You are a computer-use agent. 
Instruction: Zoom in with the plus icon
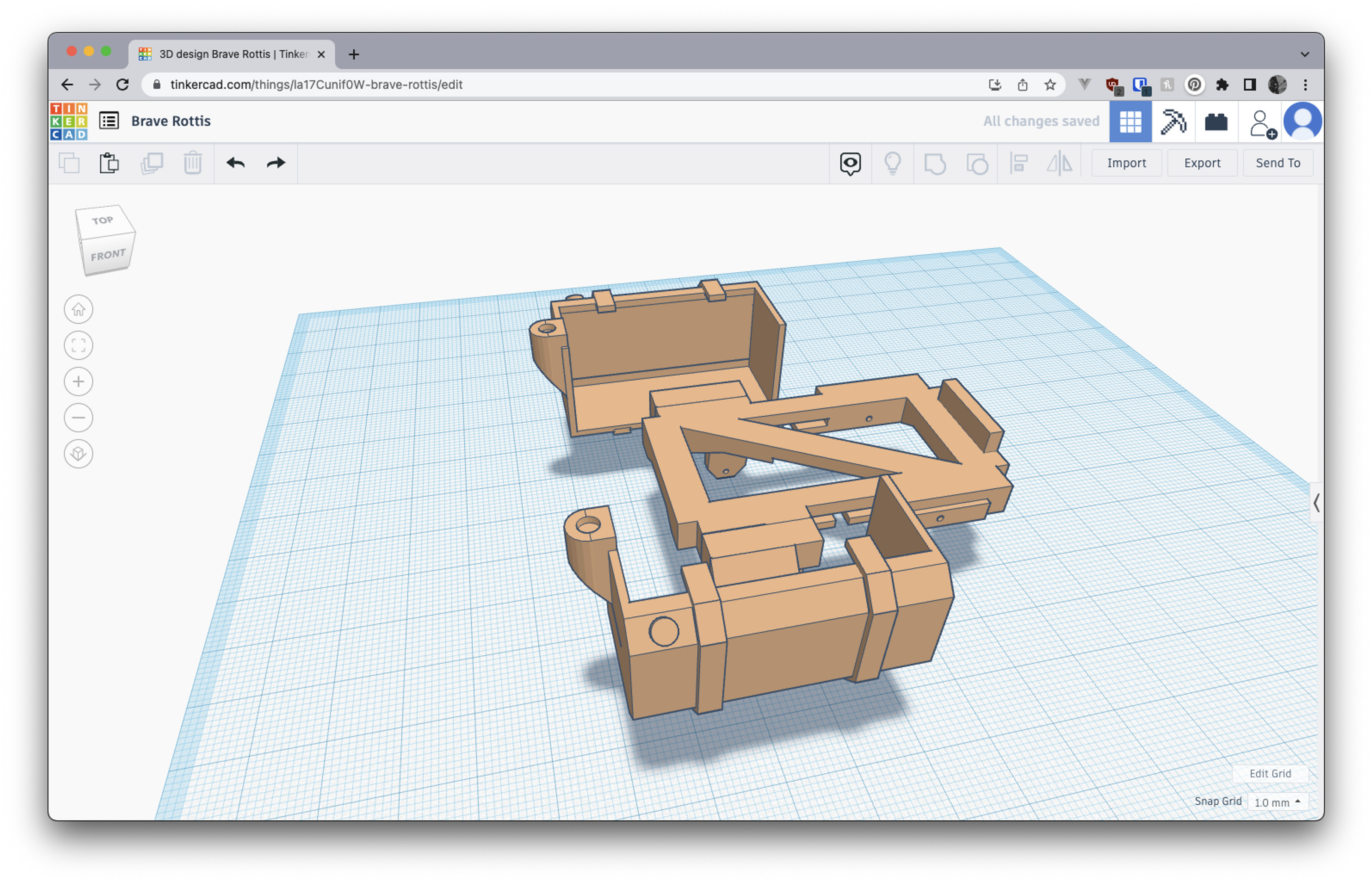(x=78, y=382)
